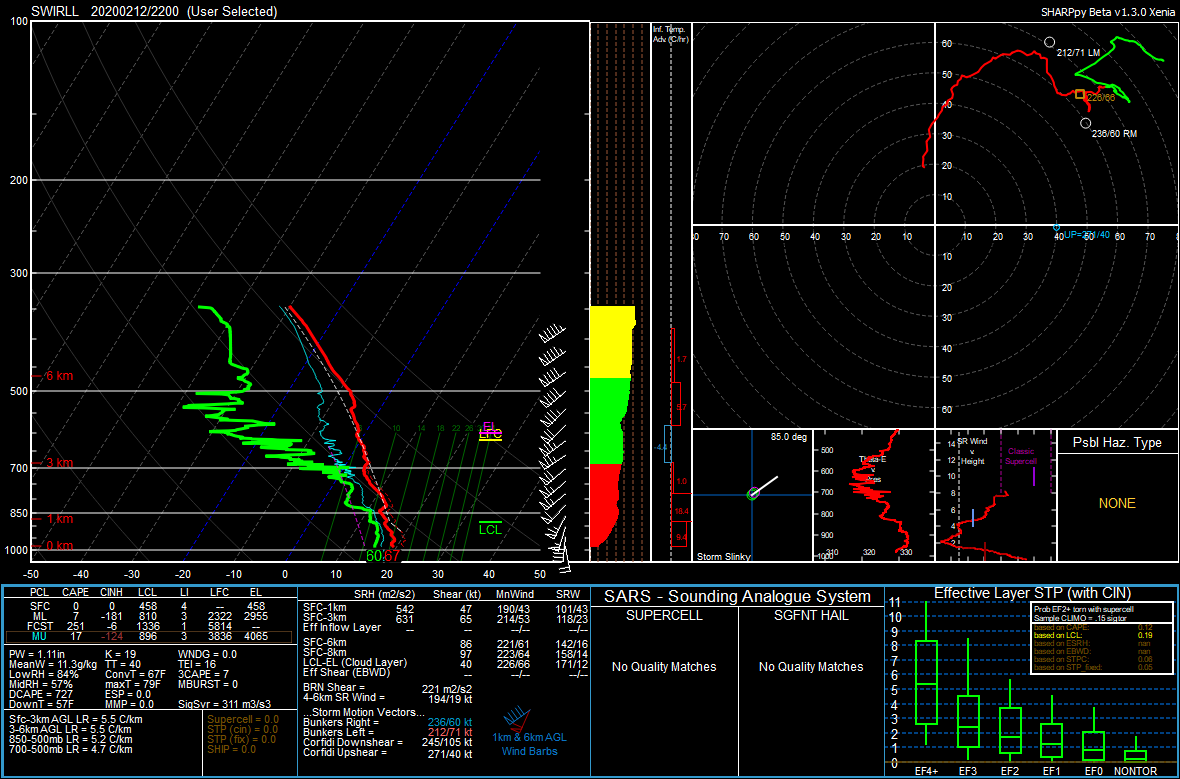
Task: Click the yellow LFC marker on Skew-T
Action: (x=490, y=434)
